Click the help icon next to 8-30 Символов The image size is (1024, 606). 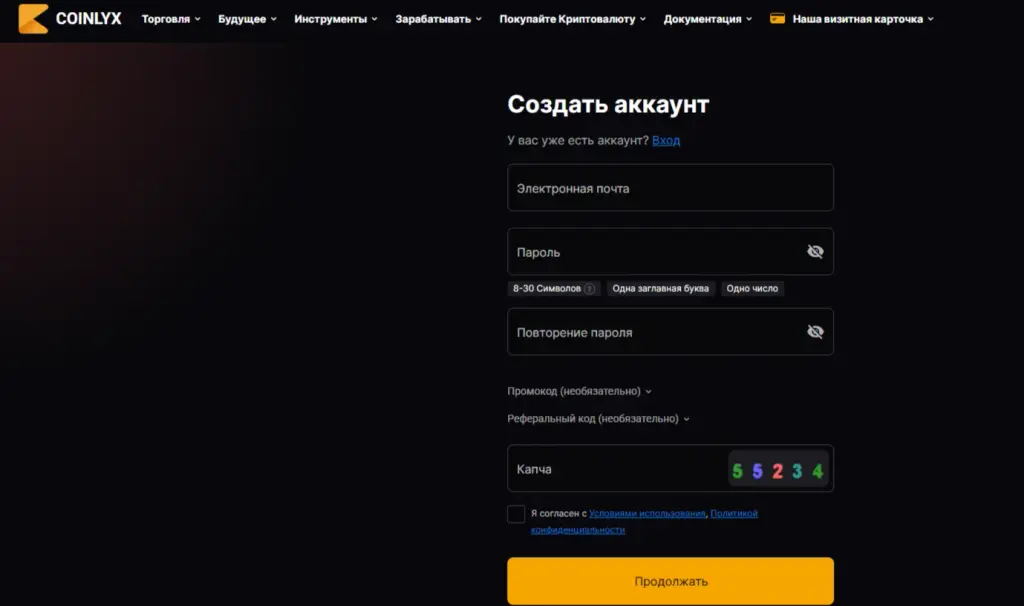tap(590, 289)
